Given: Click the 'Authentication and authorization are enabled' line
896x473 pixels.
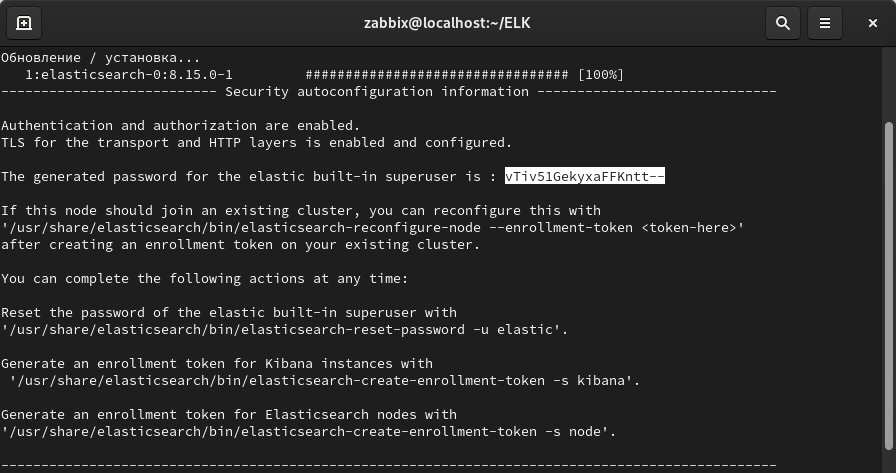Looking at the screenshot, I should [180, 126].
